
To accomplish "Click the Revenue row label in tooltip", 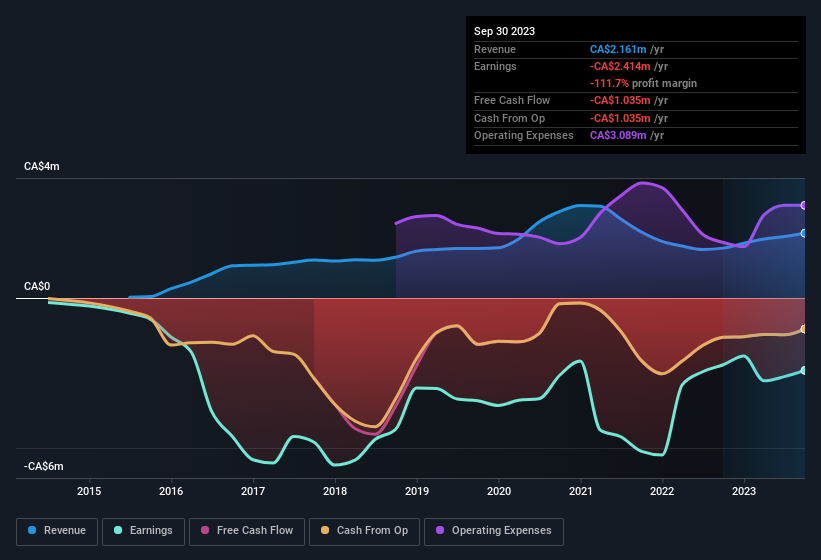I will [x=495, y=49].
